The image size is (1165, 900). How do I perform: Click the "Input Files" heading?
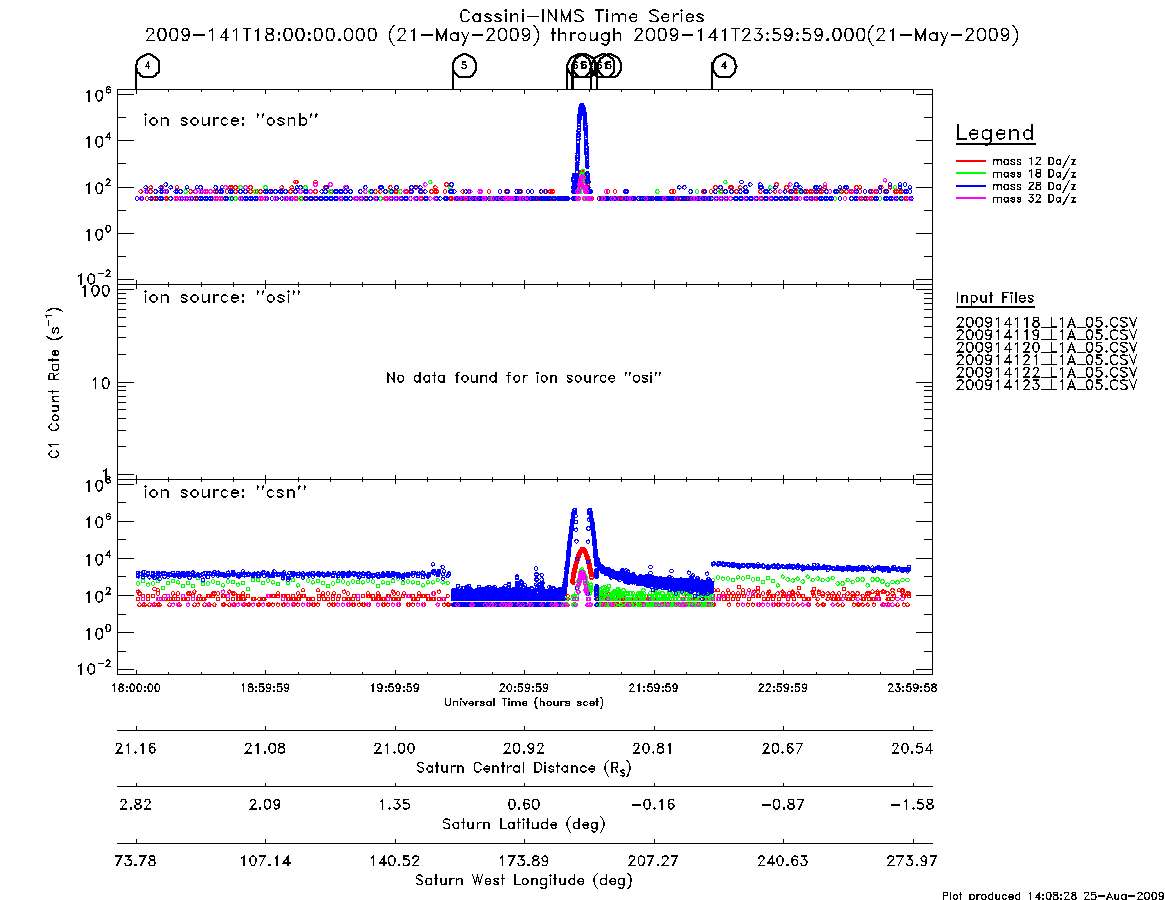pyautogui.click(x=995, y=298)
